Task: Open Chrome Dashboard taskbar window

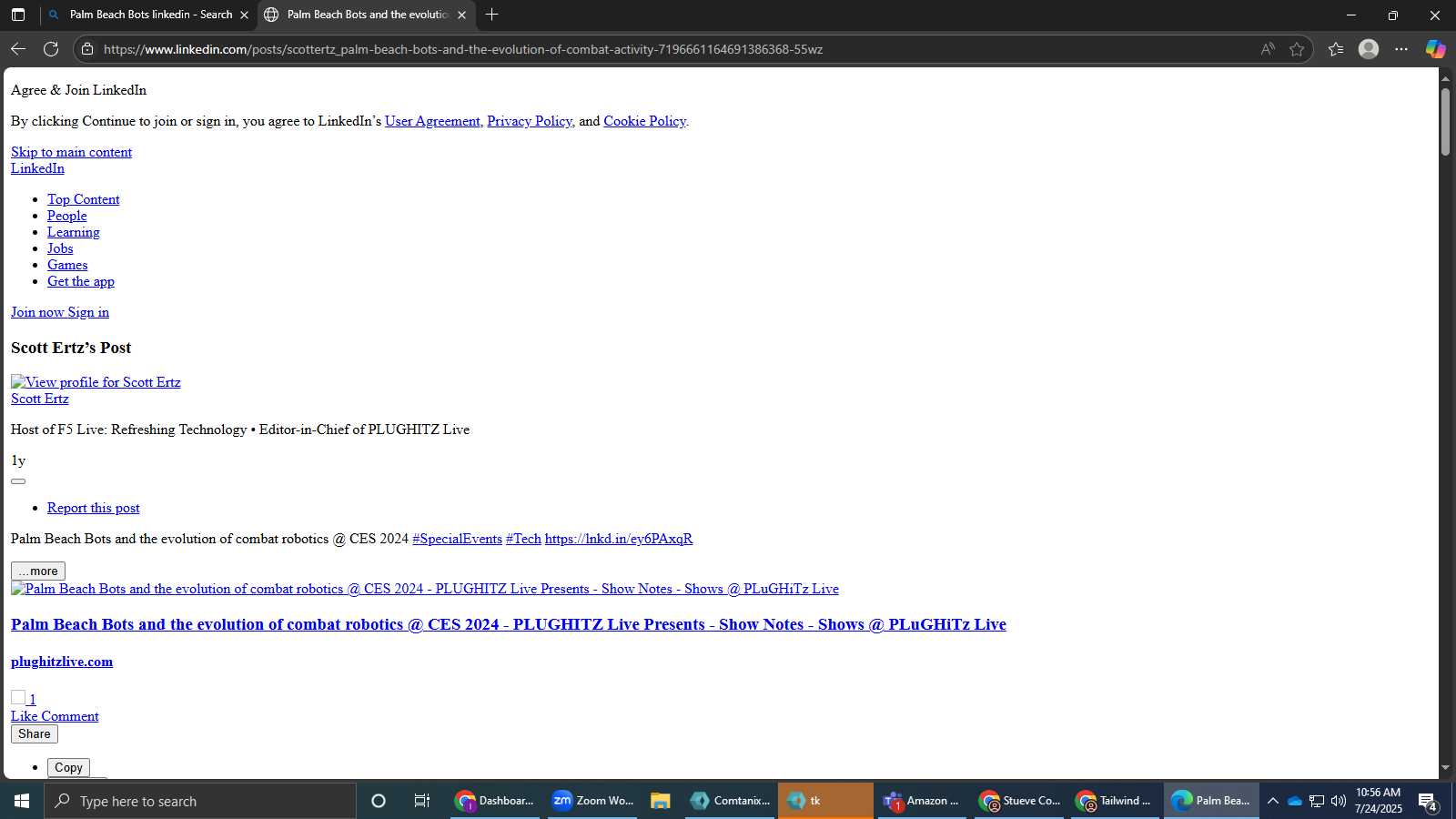Action: click(x=494, y=801)
